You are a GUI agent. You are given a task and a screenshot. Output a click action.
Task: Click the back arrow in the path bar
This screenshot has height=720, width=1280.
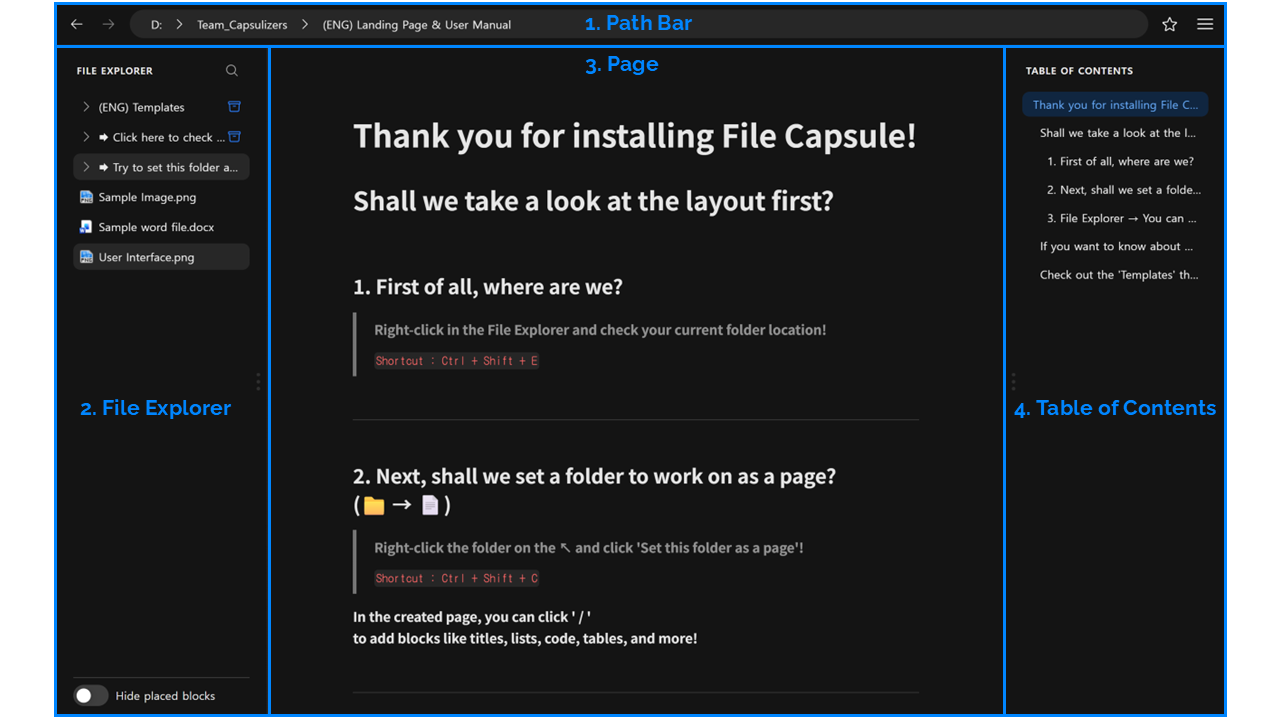(x=76, y=24)
